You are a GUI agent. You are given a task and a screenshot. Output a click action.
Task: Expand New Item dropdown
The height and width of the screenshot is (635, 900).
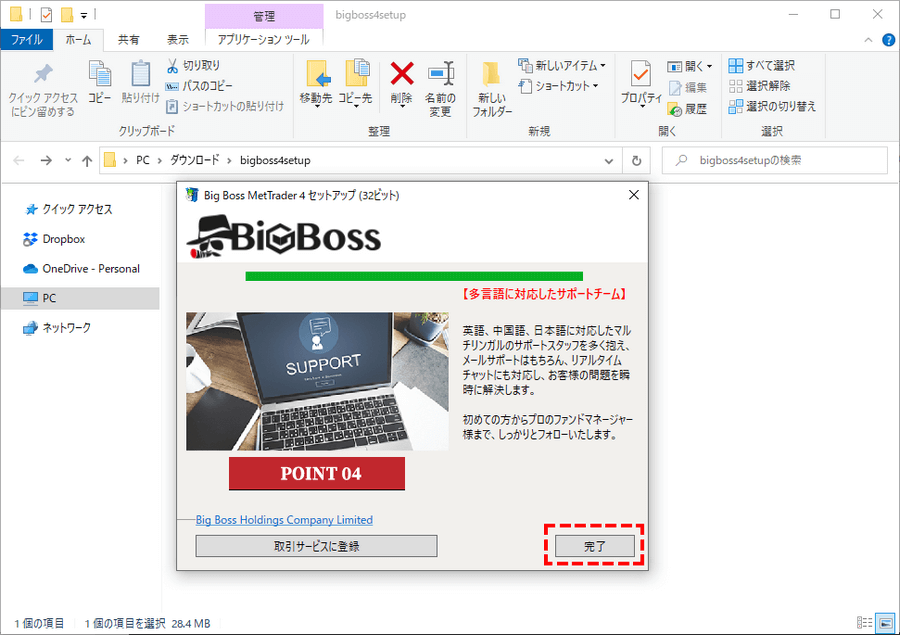pyautogui.click(x=603, y=66)
